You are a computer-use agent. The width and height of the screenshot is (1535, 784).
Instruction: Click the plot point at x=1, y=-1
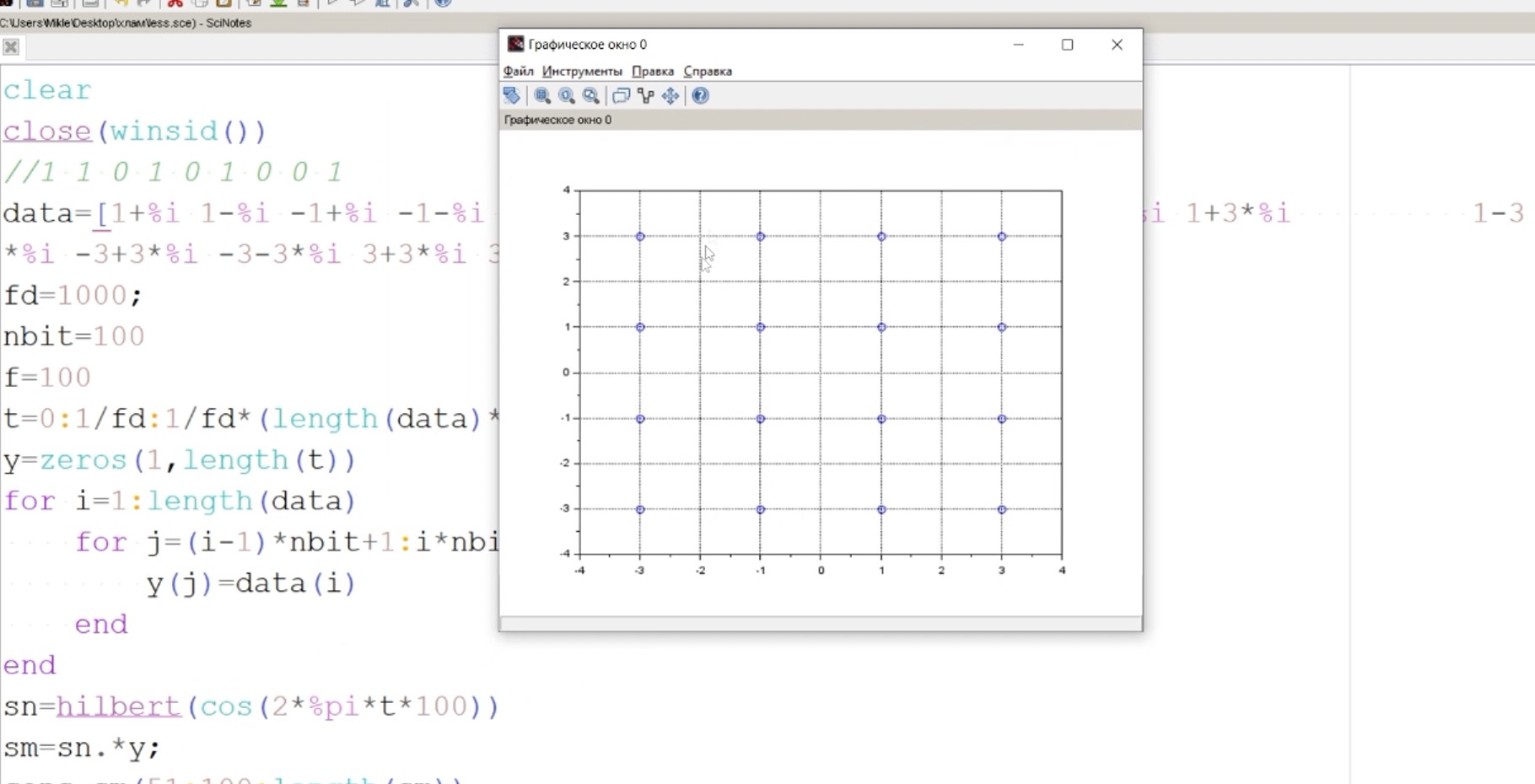(881, 419)
